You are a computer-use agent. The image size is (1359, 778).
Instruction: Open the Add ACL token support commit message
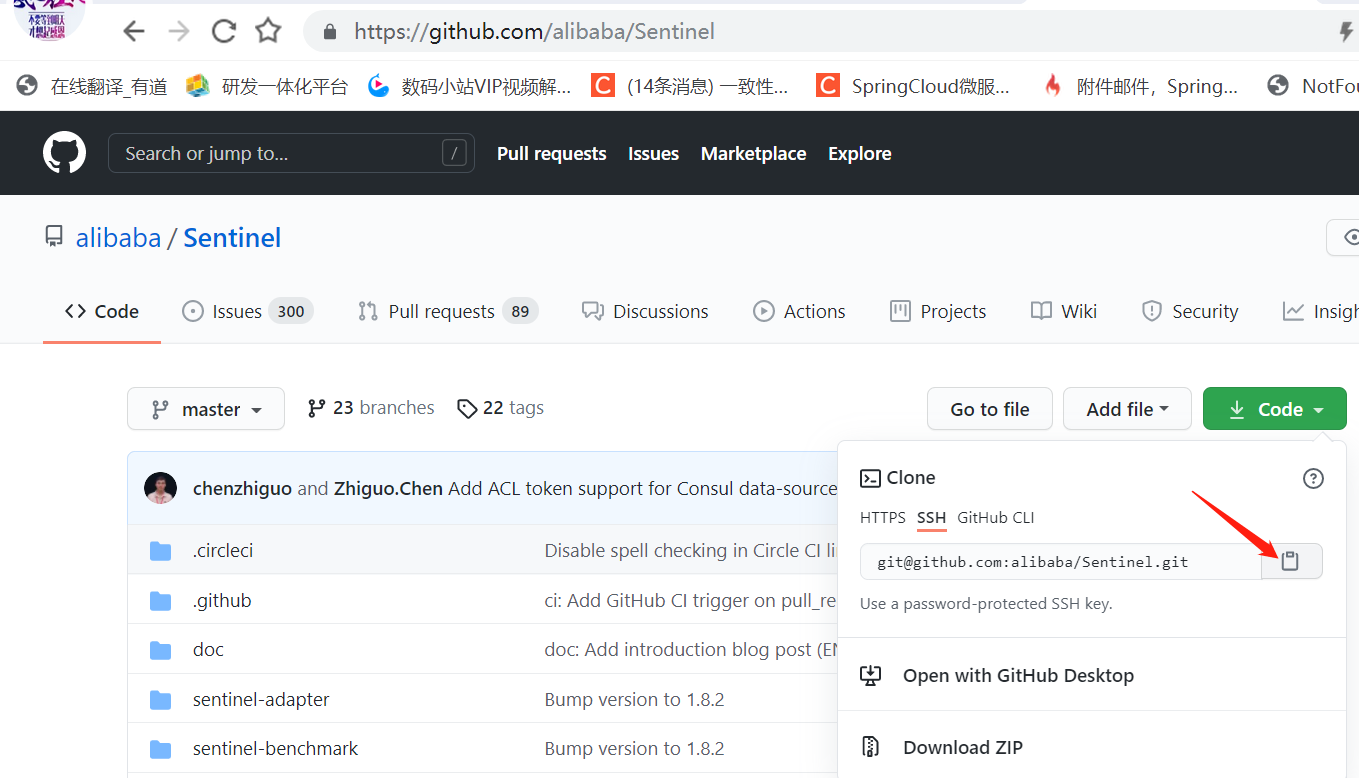click(643, 489)
